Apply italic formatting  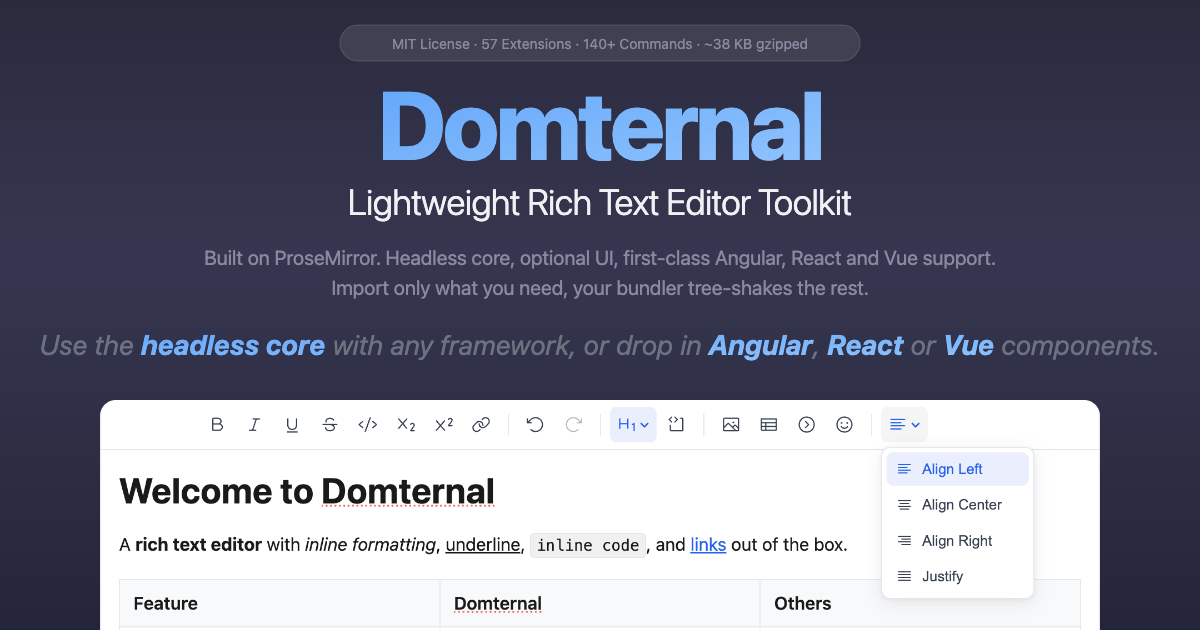[254, 424]
